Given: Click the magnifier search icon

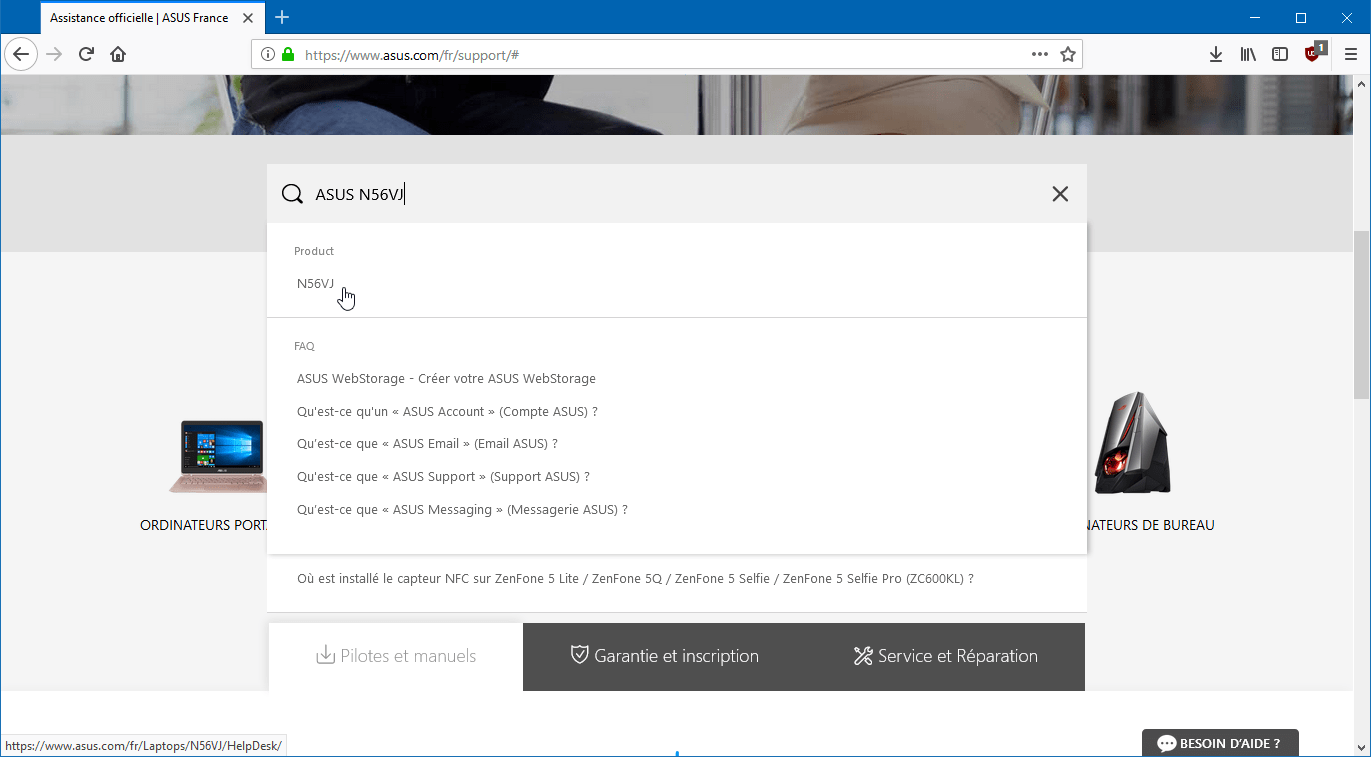Looking at the screenshot, I should [292, 194].
